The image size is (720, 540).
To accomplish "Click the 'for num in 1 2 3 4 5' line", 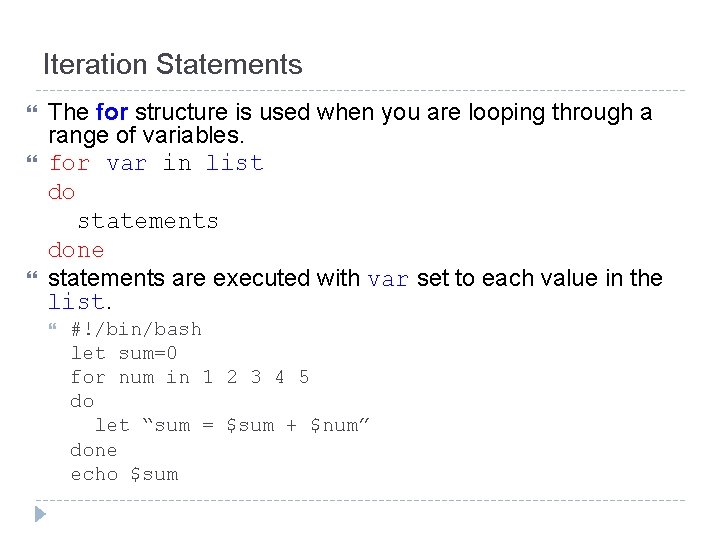I will click(x=190, y=377).
